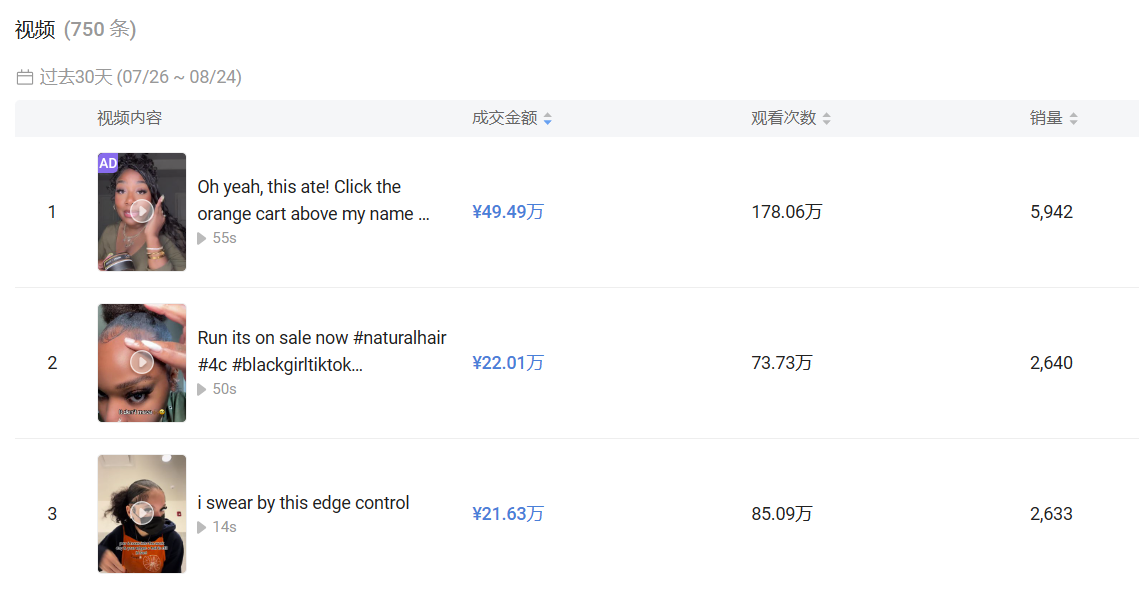
Task: Click the 销量 column header label
Action: (1046, 118)
